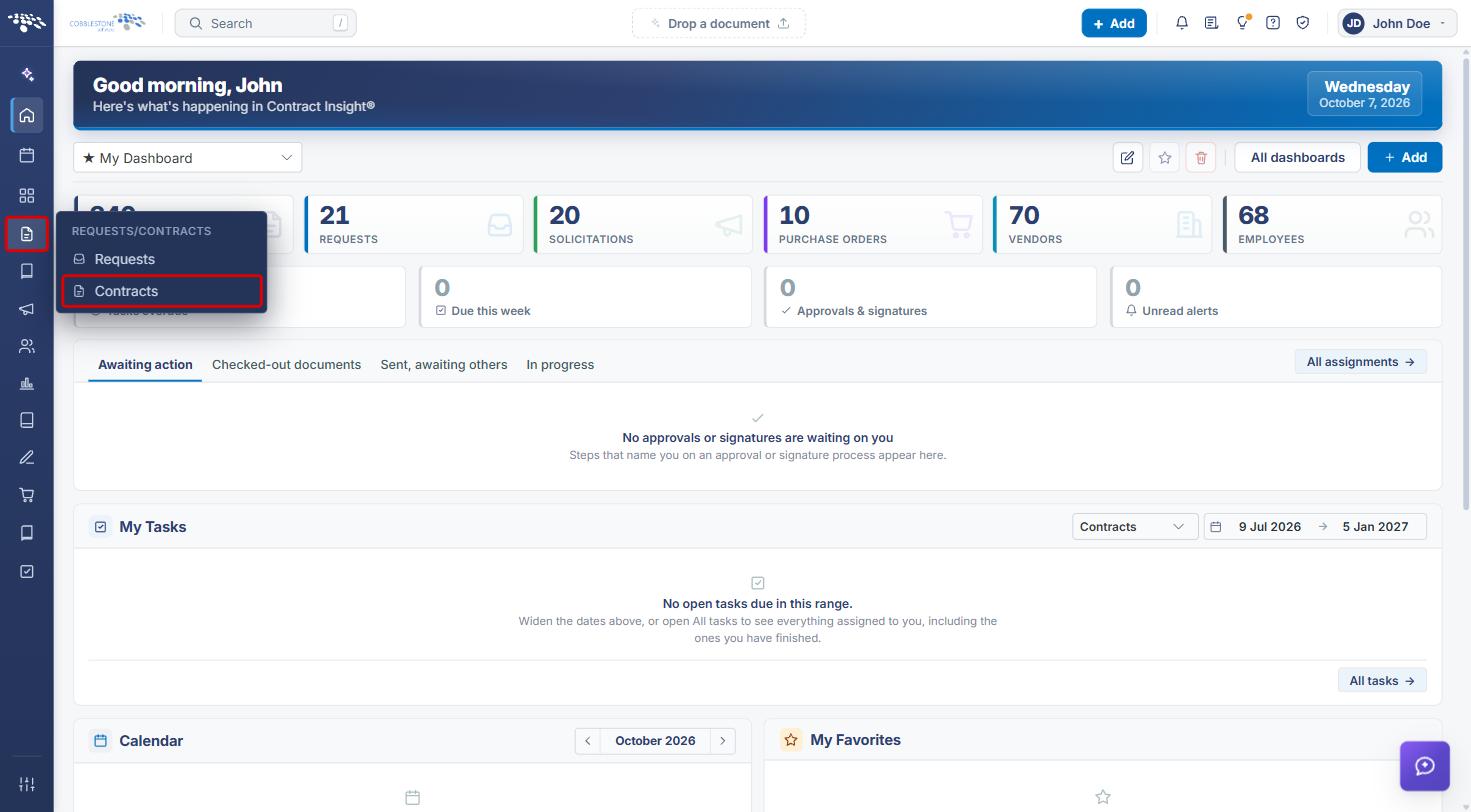Switch to the In progress tab

(560, 365)
